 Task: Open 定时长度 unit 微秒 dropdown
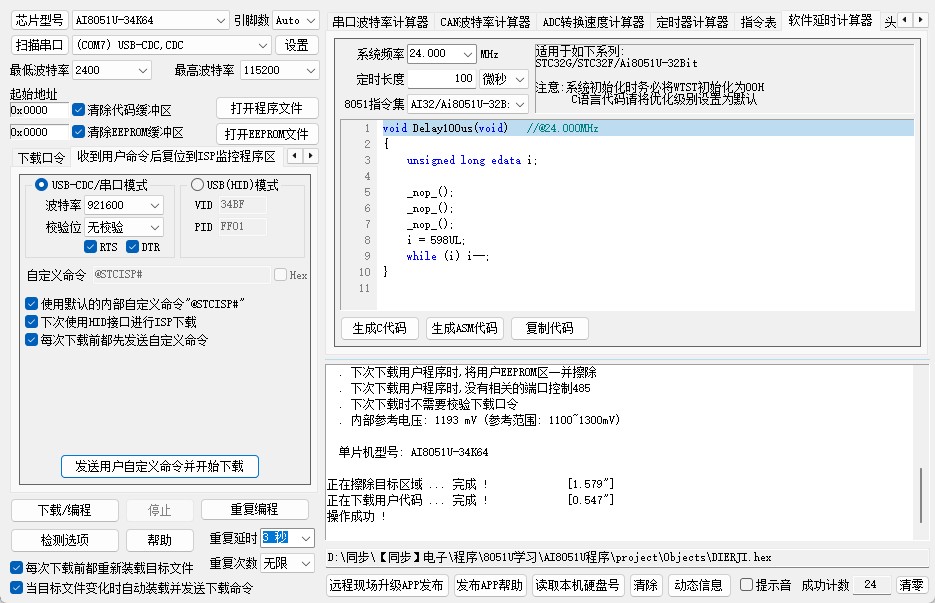click(x=504, y=79)
